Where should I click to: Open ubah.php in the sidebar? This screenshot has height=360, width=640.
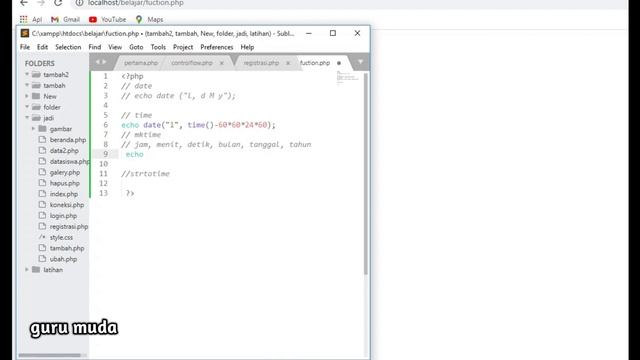click(63, 259)
